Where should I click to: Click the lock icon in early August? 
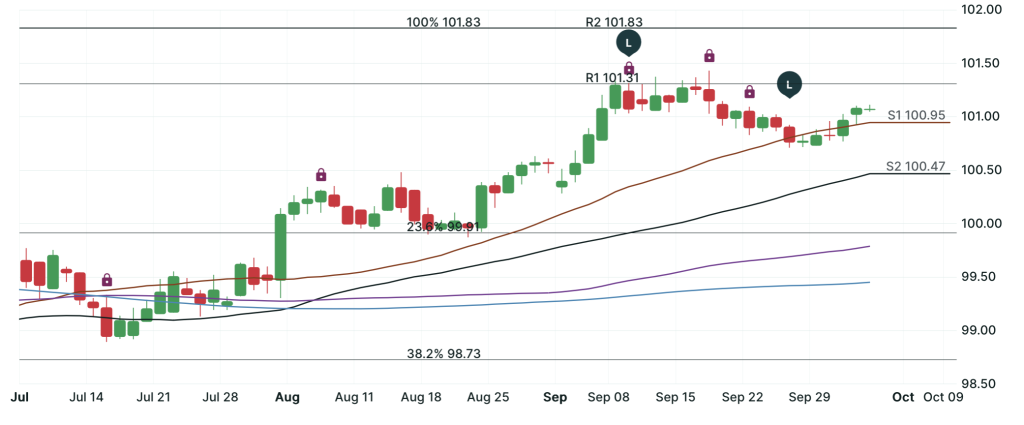(321, 175)
